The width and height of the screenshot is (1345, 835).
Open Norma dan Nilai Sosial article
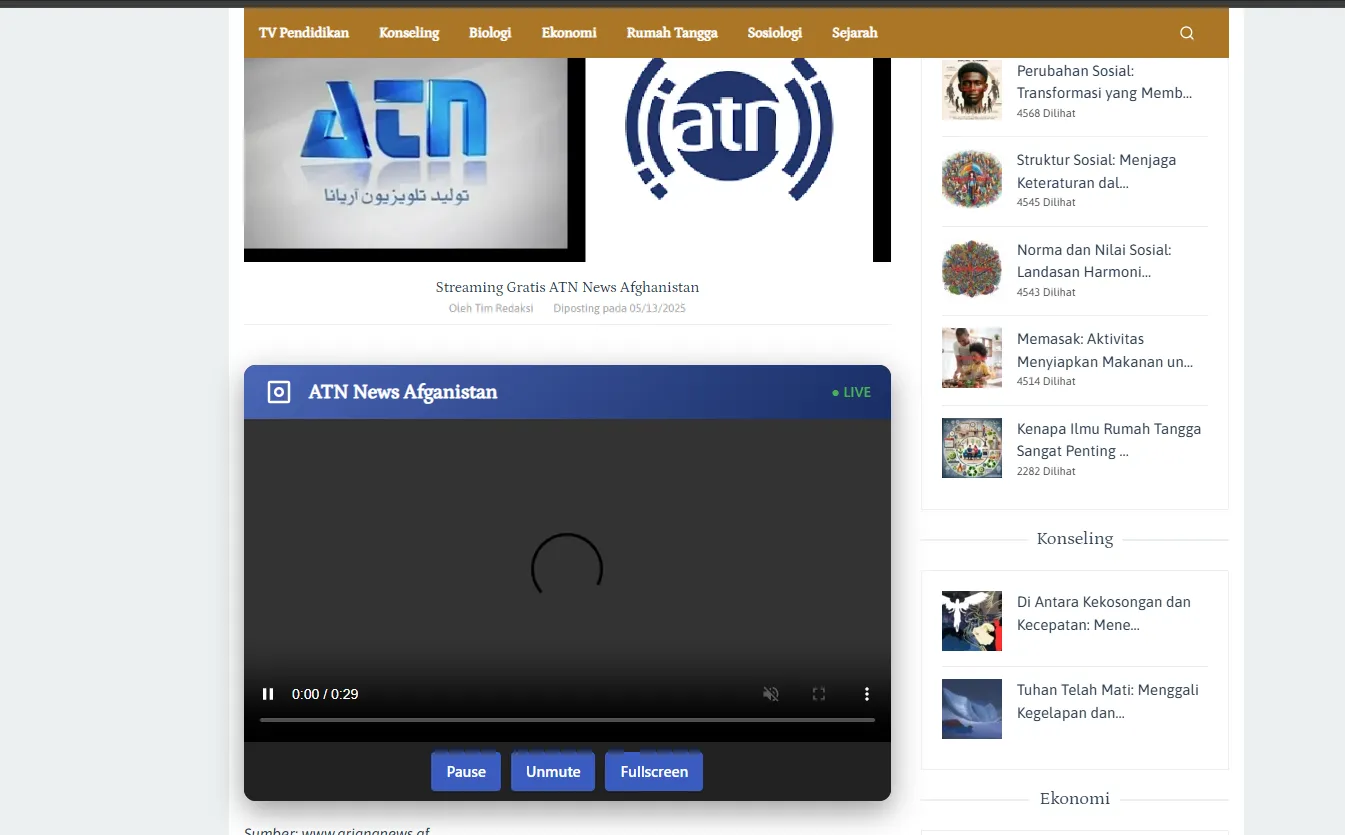1094,261
